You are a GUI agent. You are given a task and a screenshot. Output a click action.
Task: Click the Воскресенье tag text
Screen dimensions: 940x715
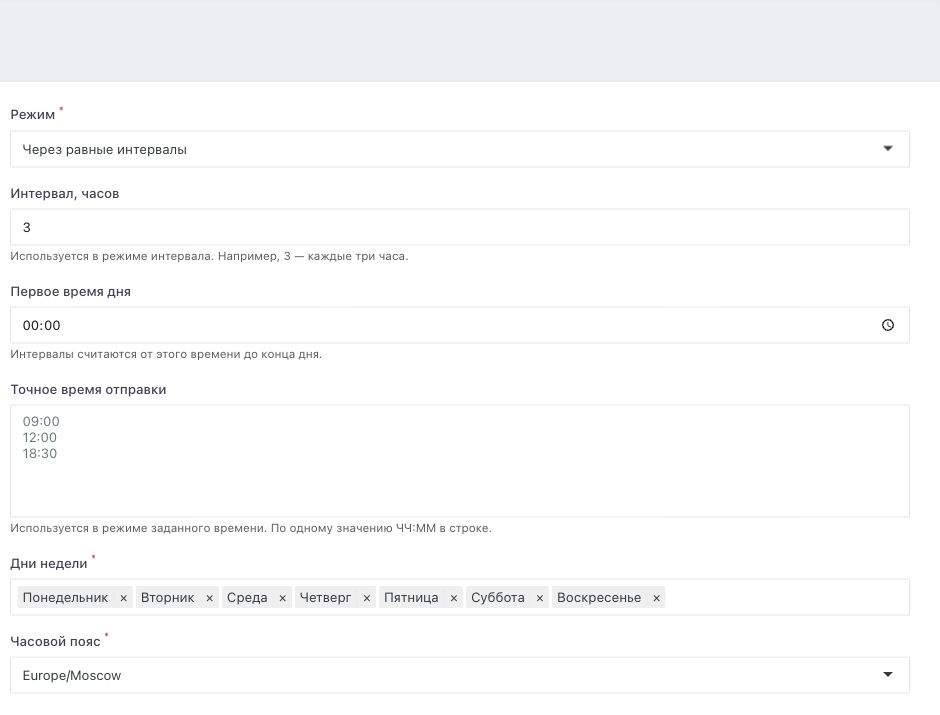pyautogui.click(x=599, y=598)
